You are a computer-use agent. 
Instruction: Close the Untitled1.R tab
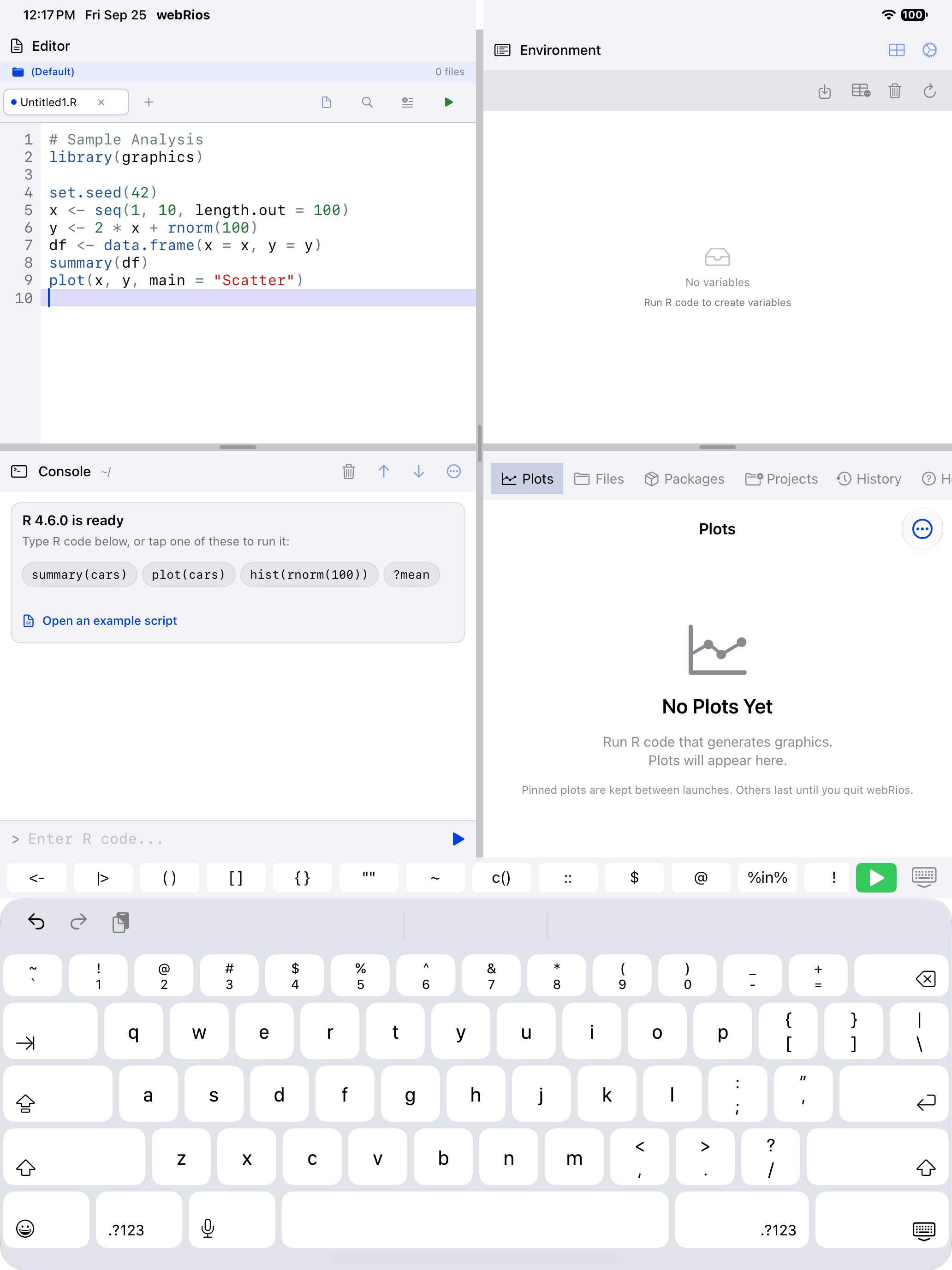click(101, 102)
